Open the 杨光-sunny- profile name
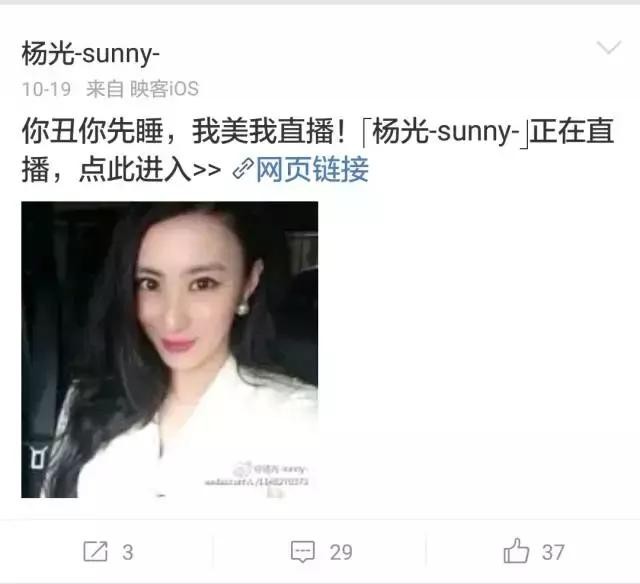 pos(90,53)
